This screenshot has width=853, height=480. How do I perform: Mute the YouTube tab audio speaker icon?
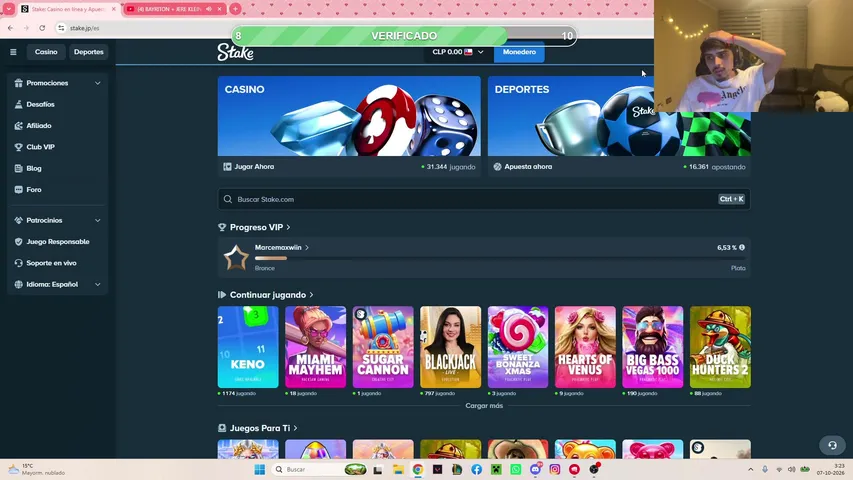(x=209, y=9)
